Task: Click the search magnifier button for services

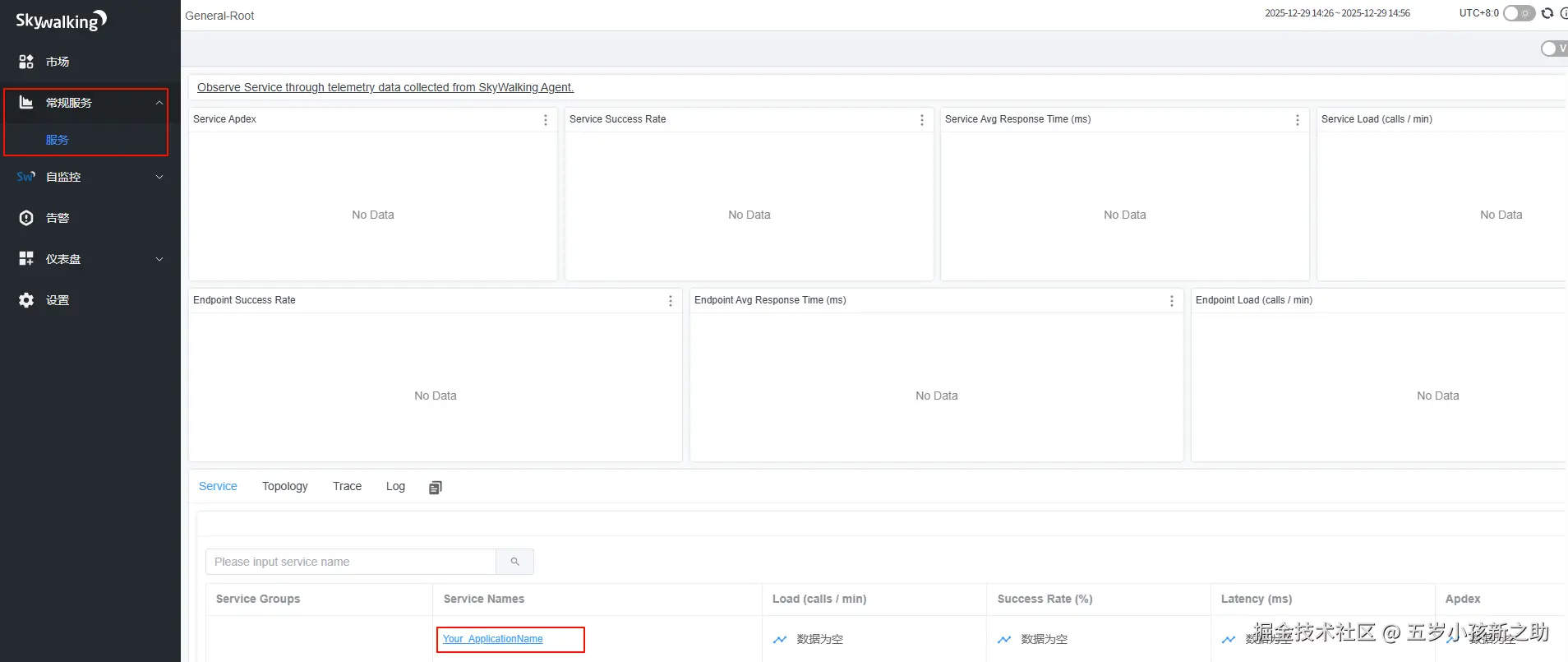Action: (515, 562)
